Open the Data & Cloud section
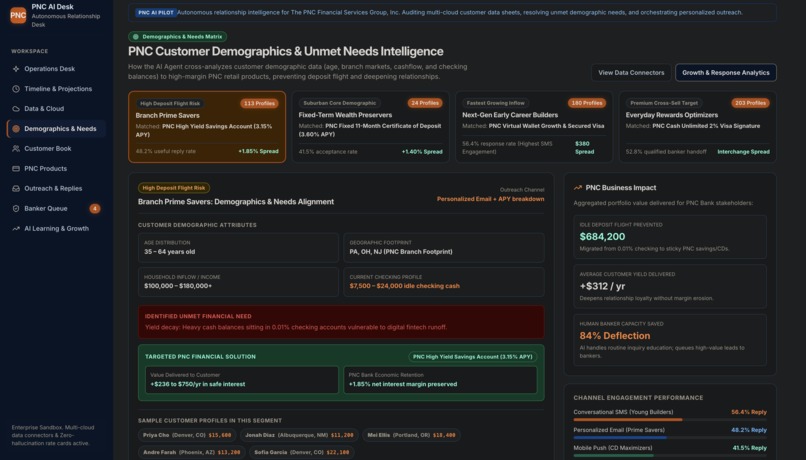This screenshot has width=806, height=460. (x=57, y=109)
